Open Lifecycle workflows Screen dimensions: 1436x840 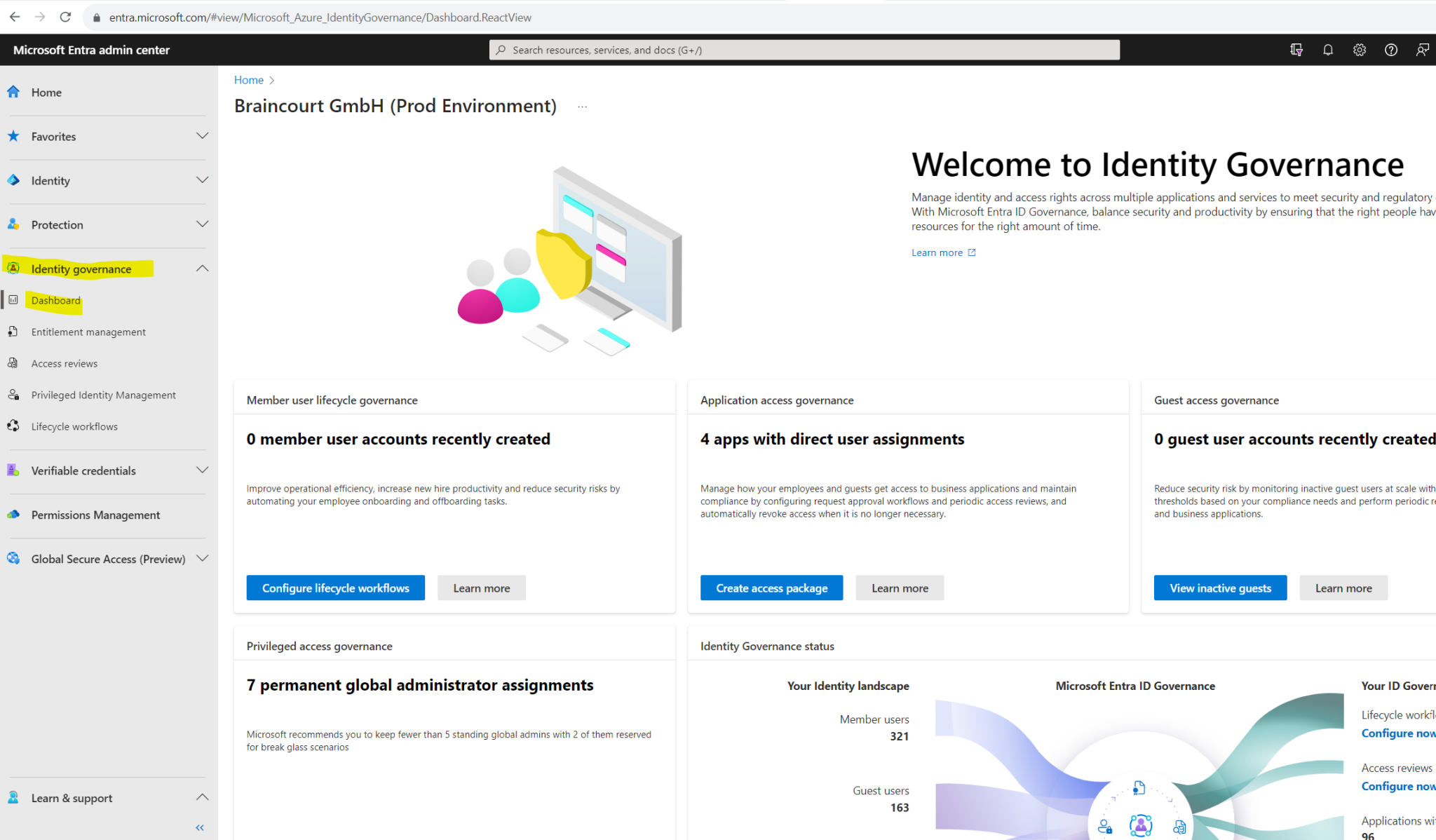[x=74, y=426]
